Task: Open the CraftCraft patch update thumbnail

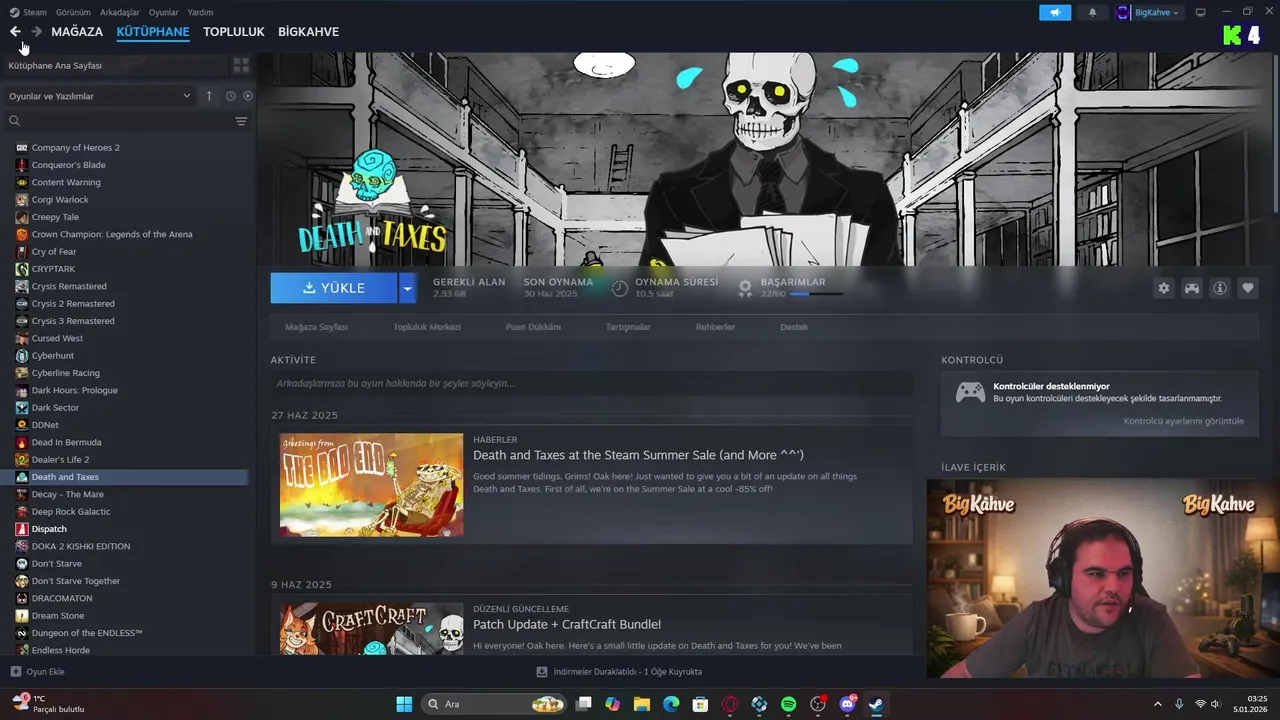Action: (x=371, y=628)
